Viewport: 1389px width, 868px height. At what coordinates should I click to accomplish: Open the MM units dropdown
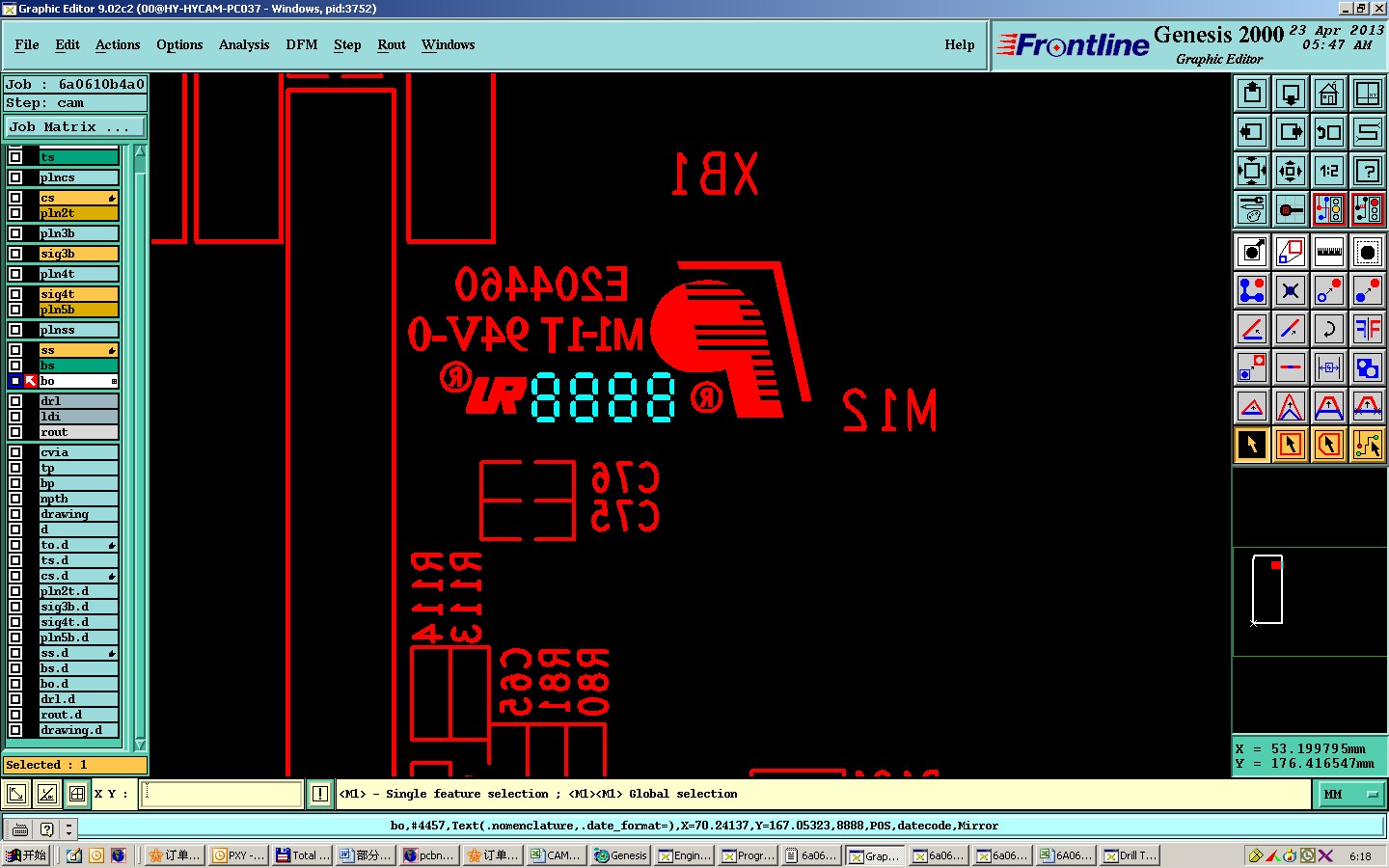(x=1349, y=794)
